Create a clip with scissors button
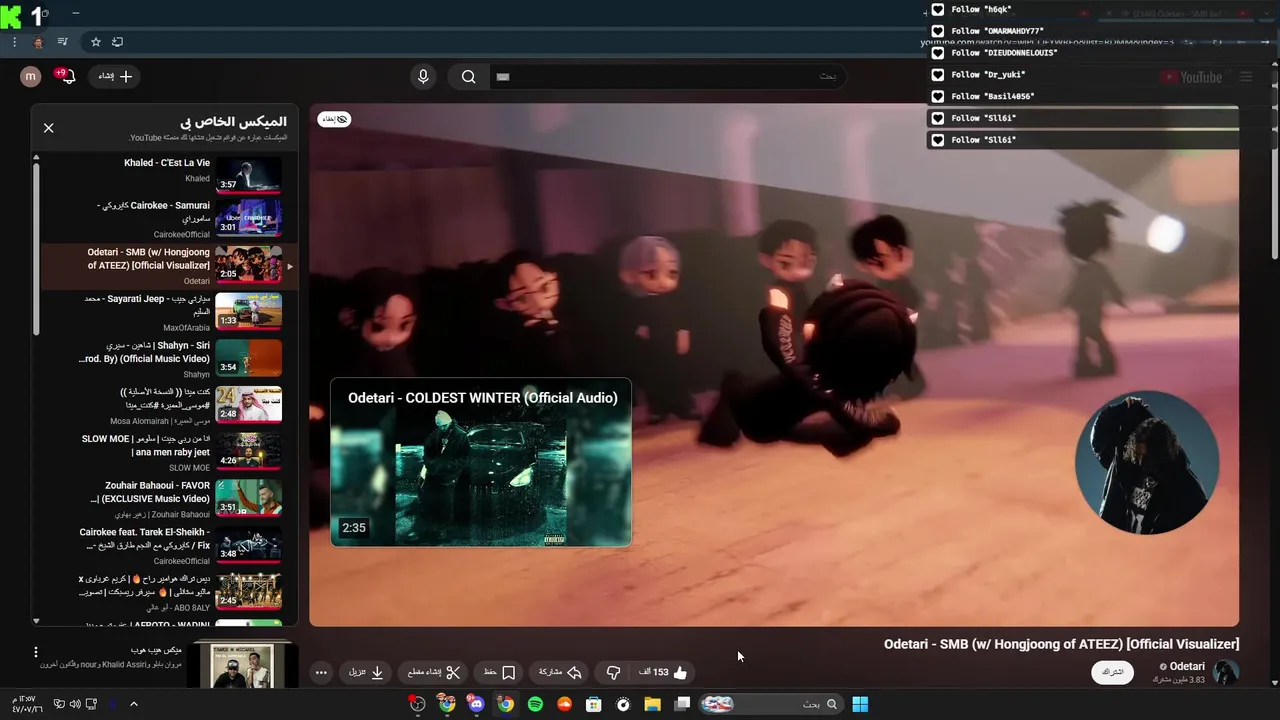 tap(433, 672)
